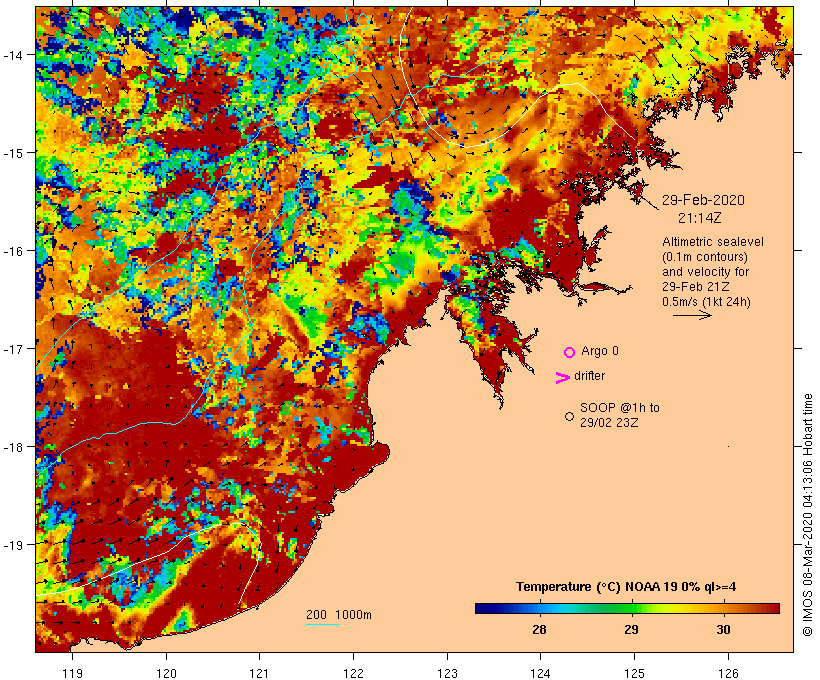Click the '29-Feb 21Z' legend line
This screenshot has height=680, width=820.
[x=696, y=287]
